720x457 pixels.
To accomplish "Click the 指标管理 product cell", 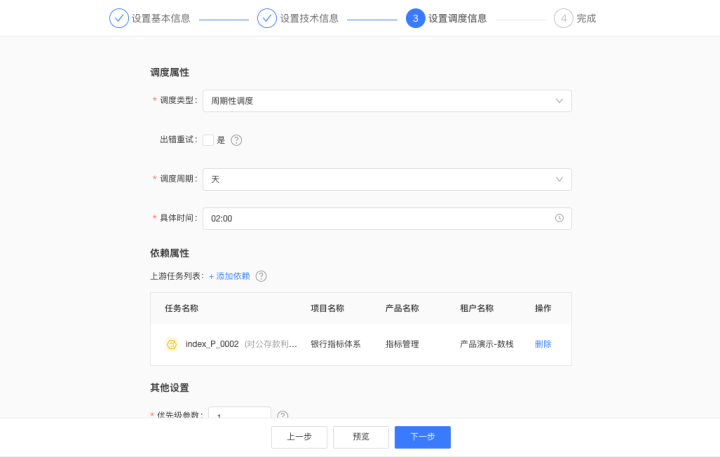I will tap(402, 344).
